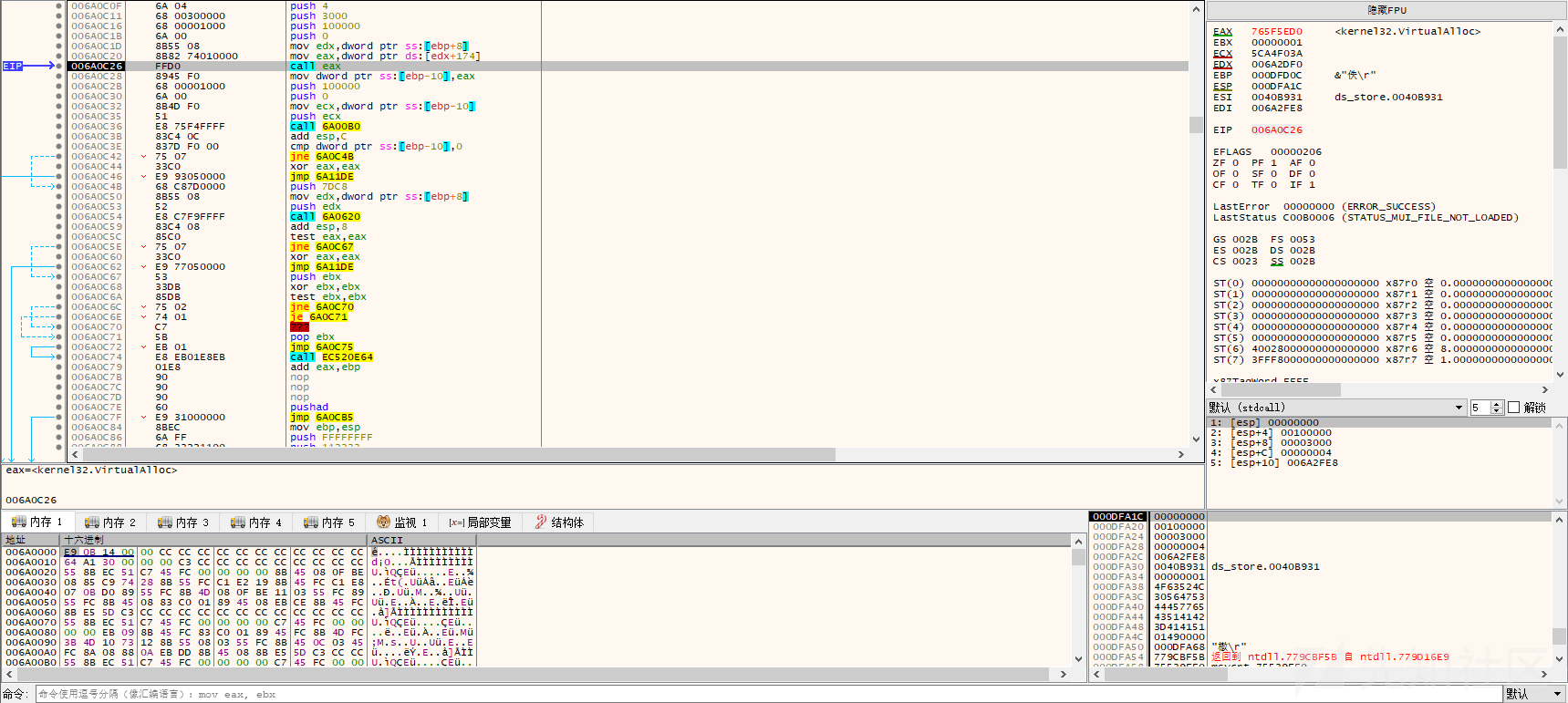The width and height of the screenshot is (1568, 703).
Task: Click disassembly scrollbar down arrow
Action: point(1196,440)
